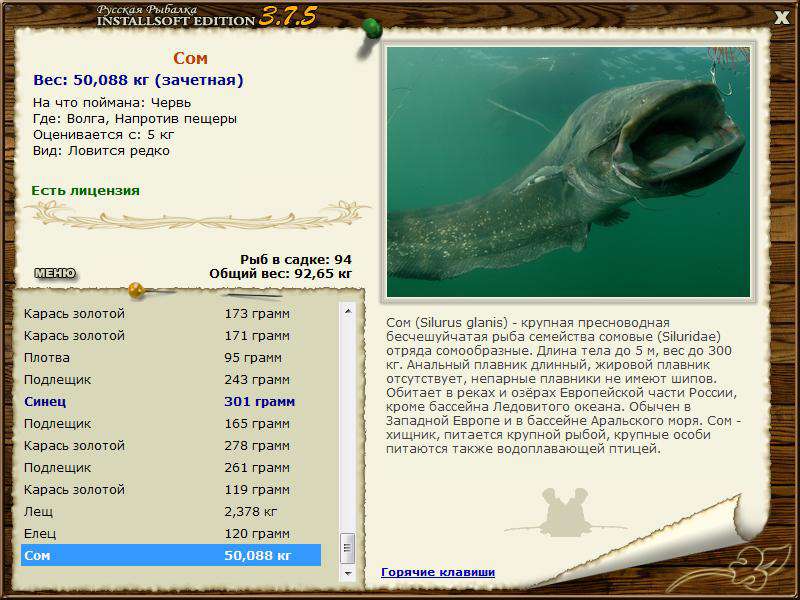Select the highlighted Сом 50,088 кг row

pos(171,555)
